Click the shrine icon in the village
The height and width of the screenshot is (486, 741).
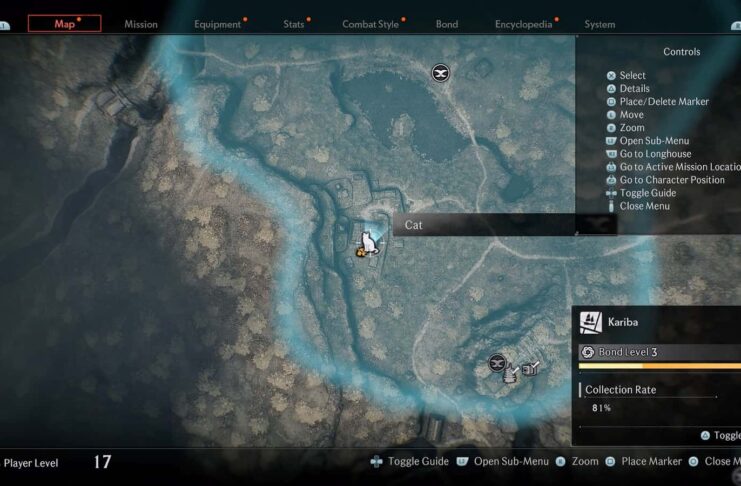[x=511, y=373]
